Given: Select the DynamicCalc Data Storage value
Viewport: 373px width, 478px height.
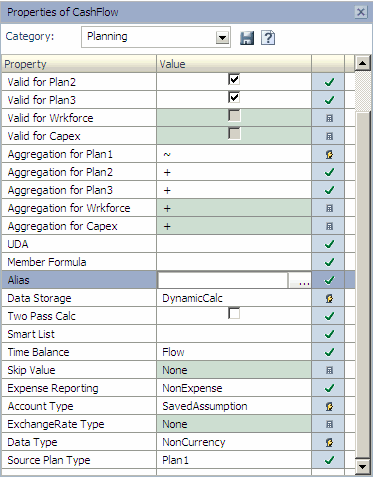Looking at the screenshot, I should pos(192,298).
